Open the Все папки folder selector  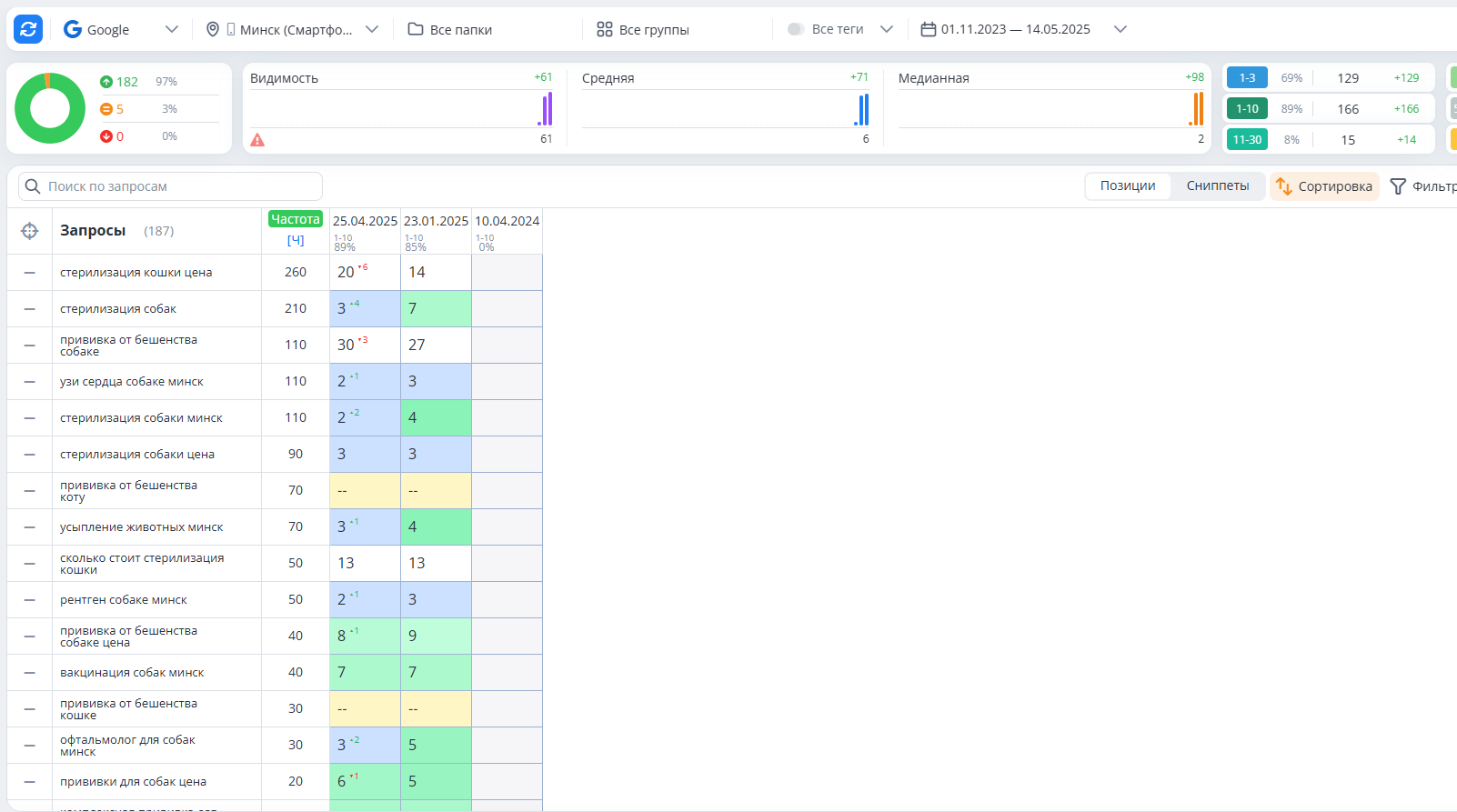click(450, 29)
